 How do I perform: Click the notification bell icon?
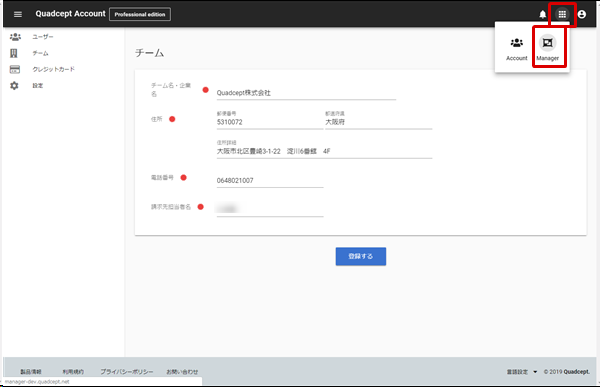click(x=543, y=15)
